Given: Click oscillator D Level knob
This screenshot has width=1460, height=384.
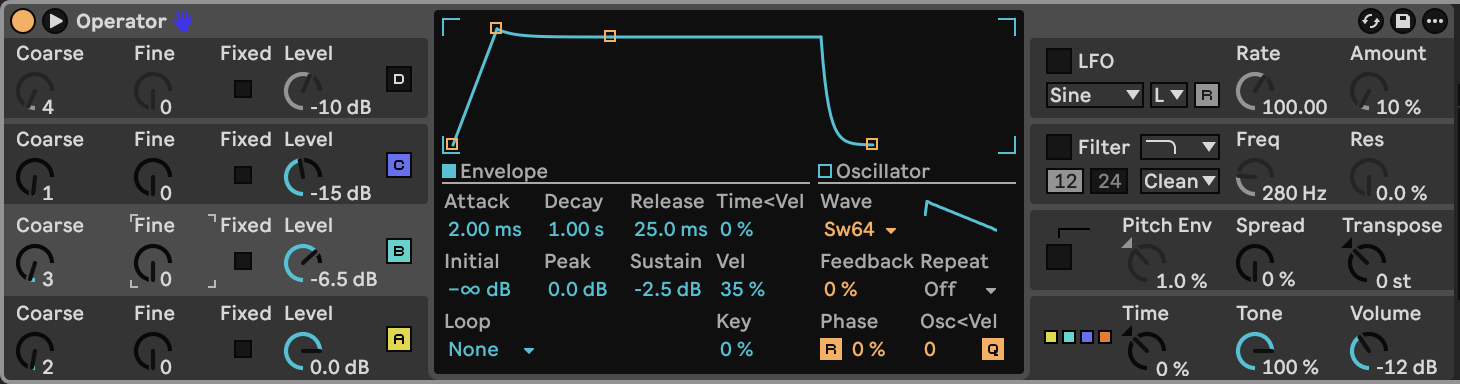Looking at the screenshot, I should coord(302,91).
